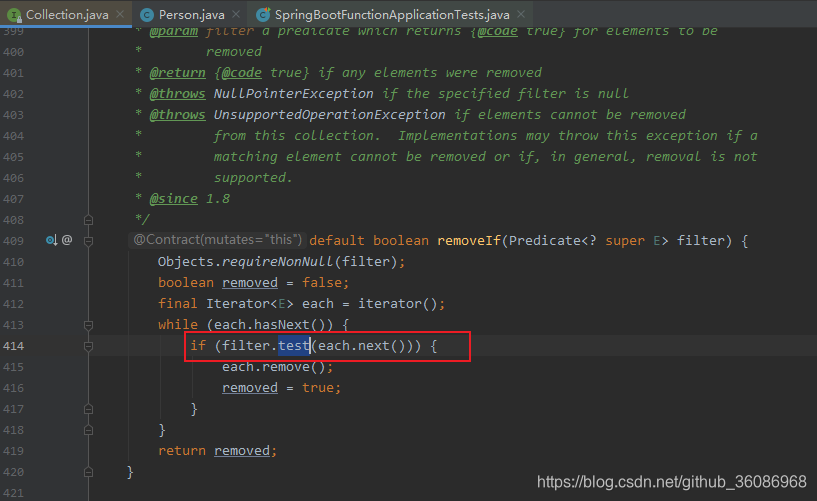Collapse the removeIf method fold at line 409
The width and height of the screenshot is (817, 501).
tap(89, 241)
